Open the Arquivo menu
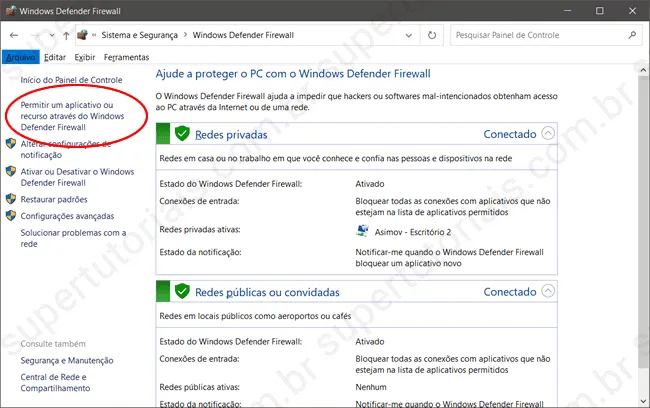The image size is (650, 408). coord(21,57)
